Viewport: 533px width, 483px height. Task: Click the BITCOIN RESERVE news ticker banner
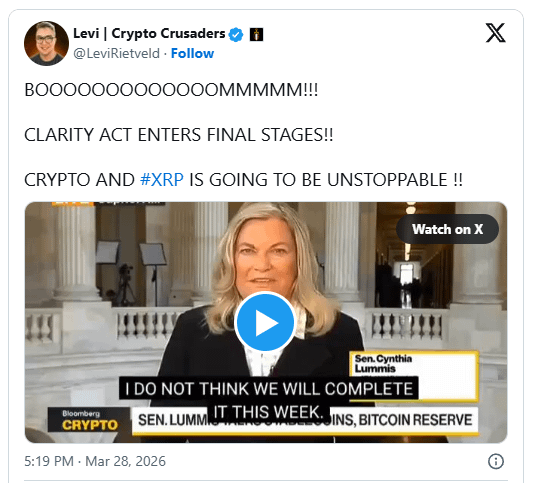[305, 420]
